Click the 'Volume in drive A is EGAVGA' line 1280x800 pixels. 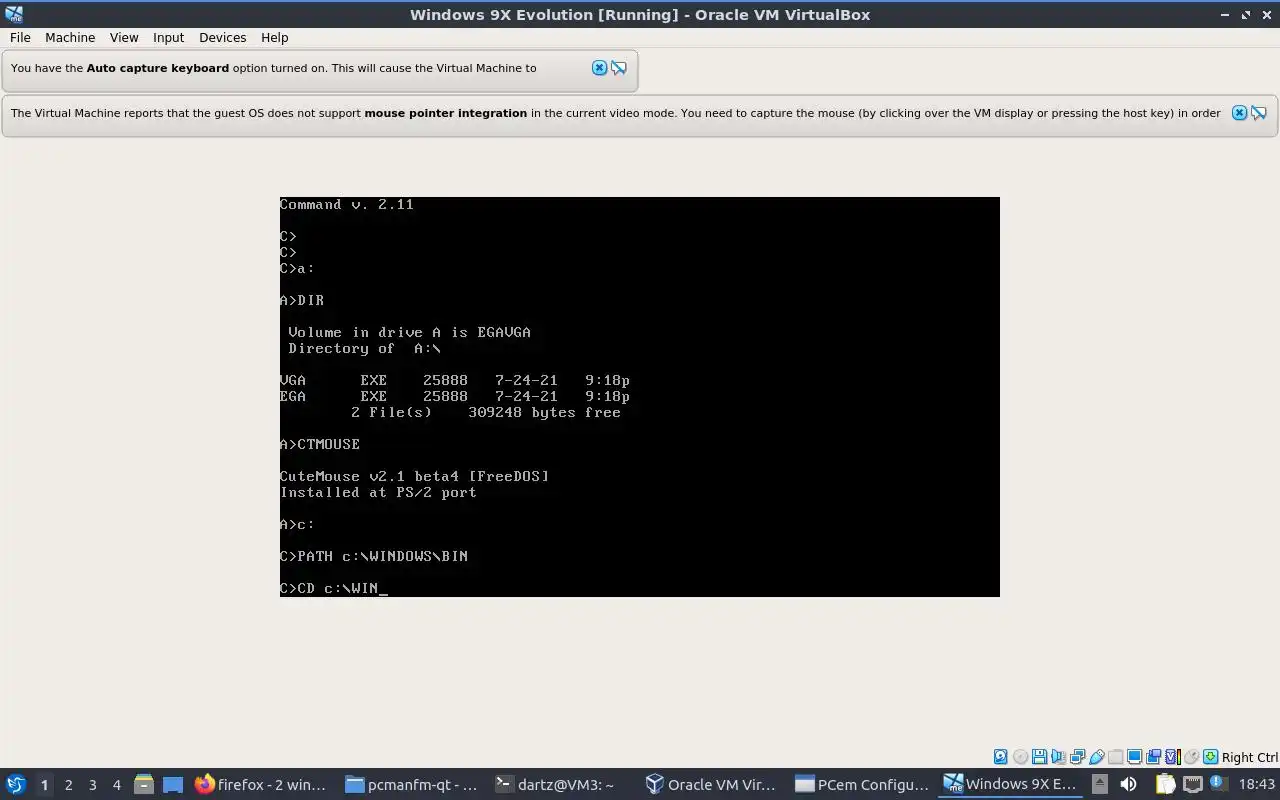[x=410, y=332]
